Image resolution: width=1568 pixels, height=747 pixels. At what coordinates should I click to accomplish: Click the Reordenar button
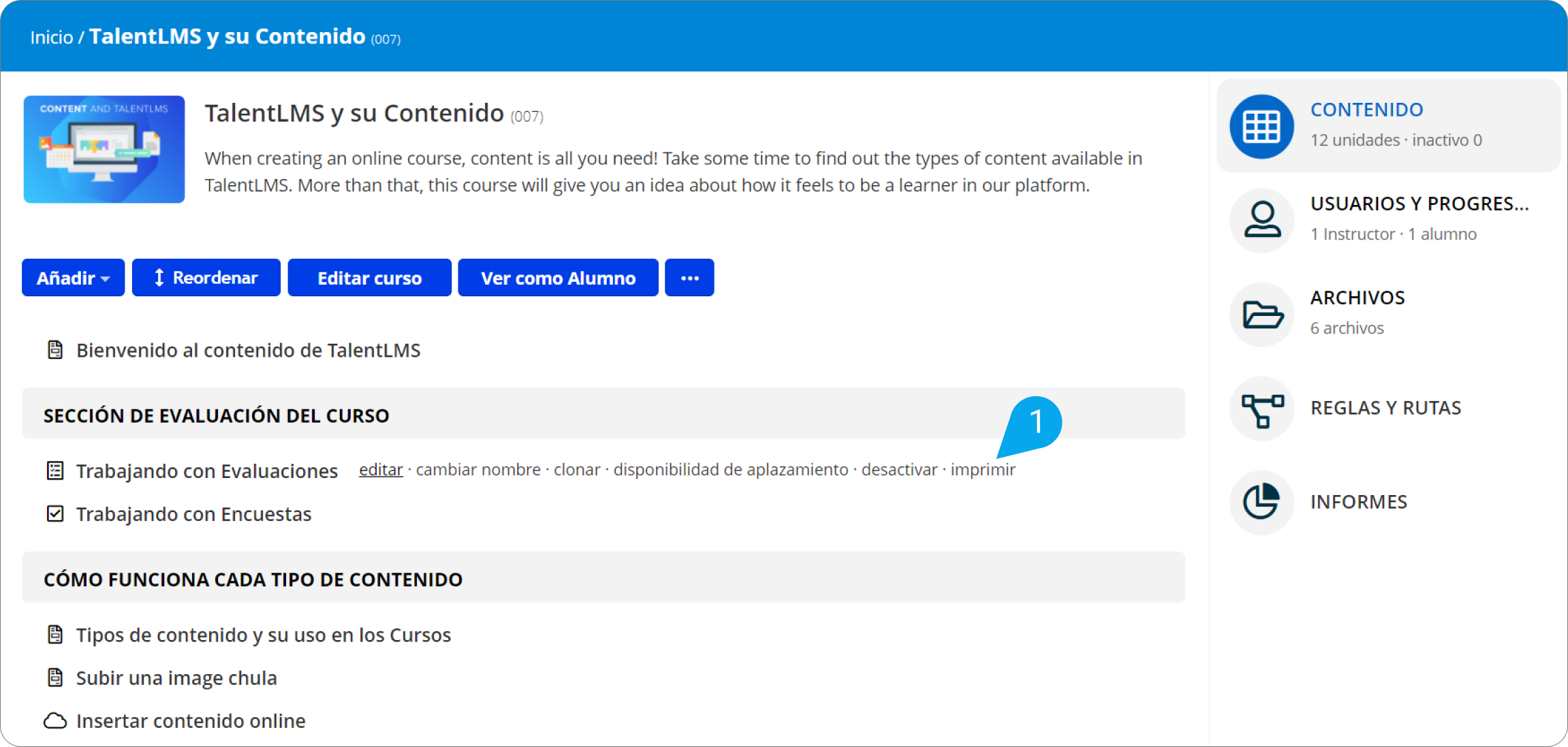(206, 278)
